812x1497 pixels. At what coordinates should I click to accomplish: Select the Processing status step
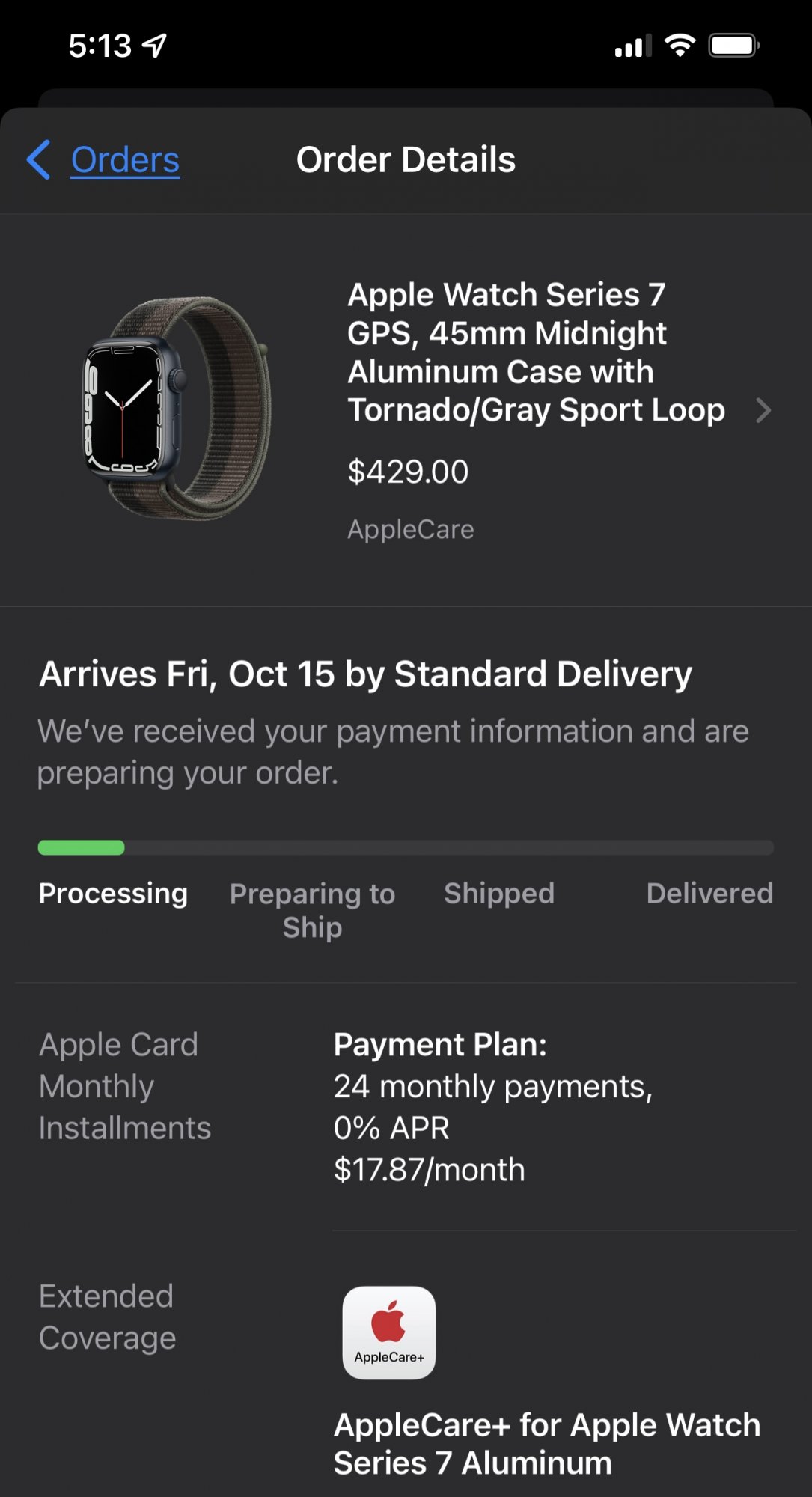point(113,893)
